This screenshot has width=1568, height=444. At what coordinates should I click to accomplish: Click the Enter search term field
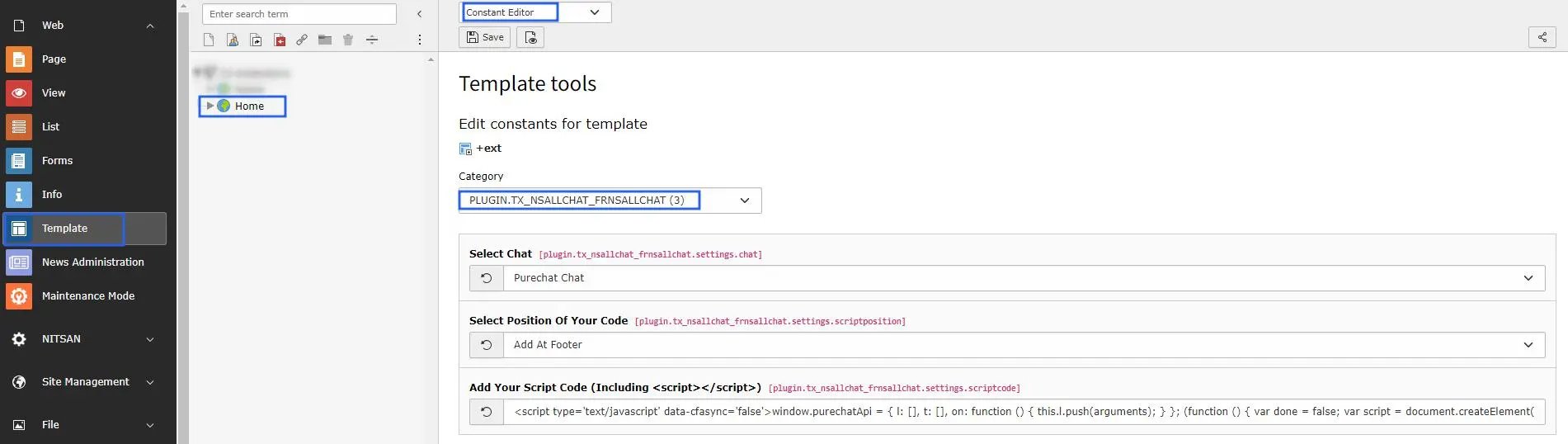click(299, 14)
